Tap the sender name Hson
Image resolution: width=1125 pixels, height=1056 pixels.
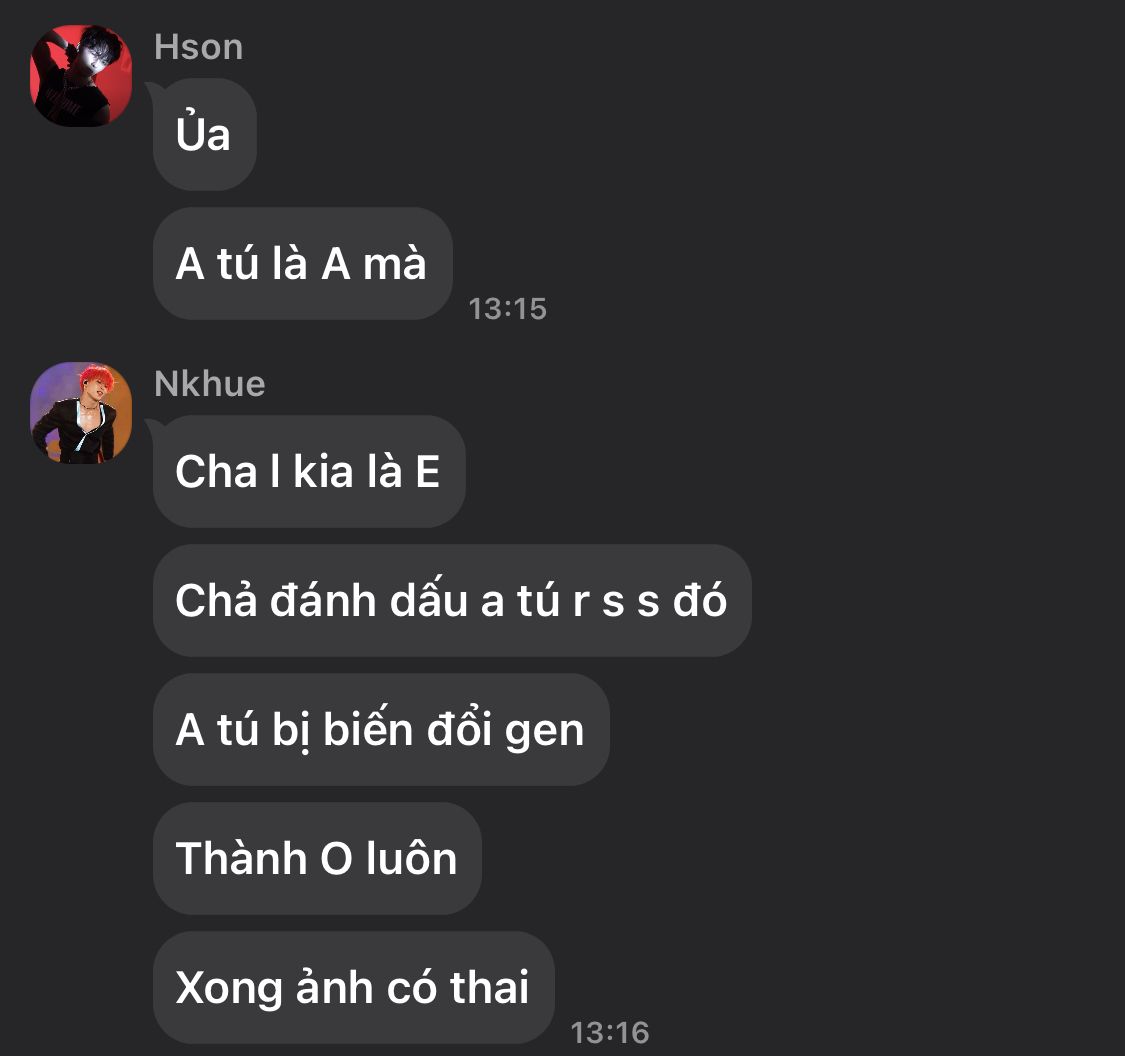[x=199, y=47]
